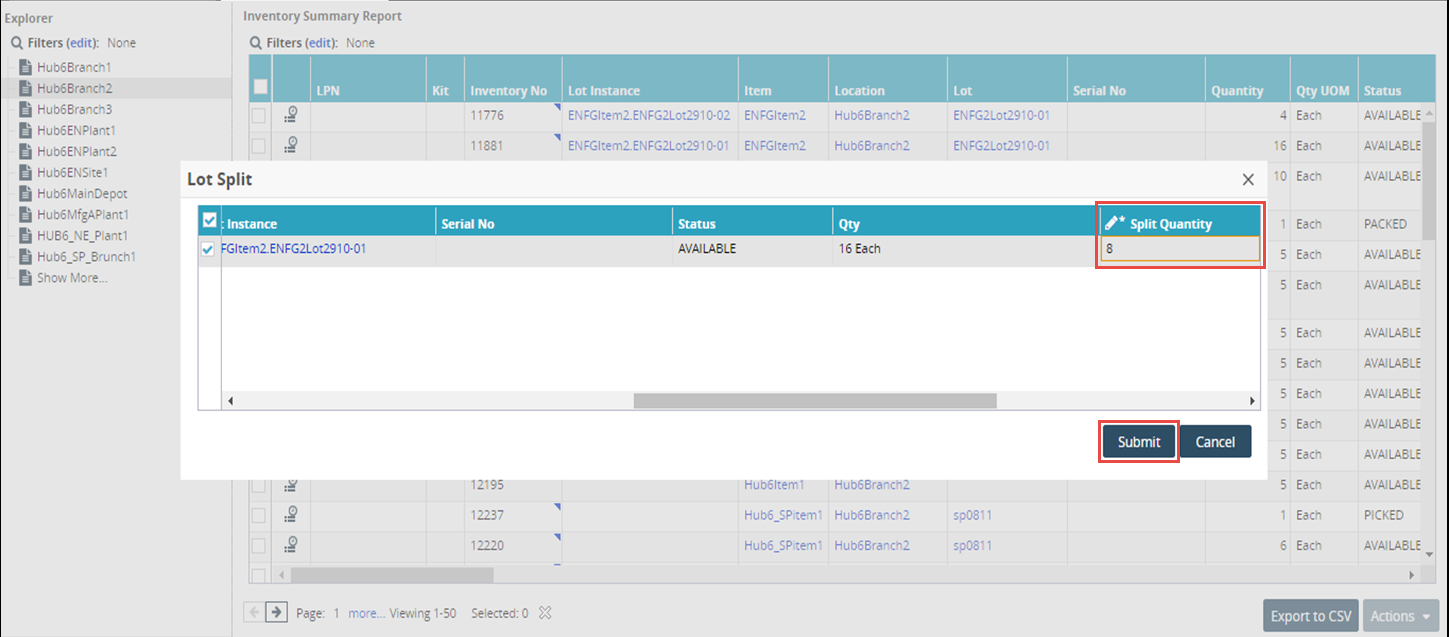Viewport: 1449px width, 637px height.
Task: Select Hub6Branch2 in Explorer tree
Action: (74, 88)
